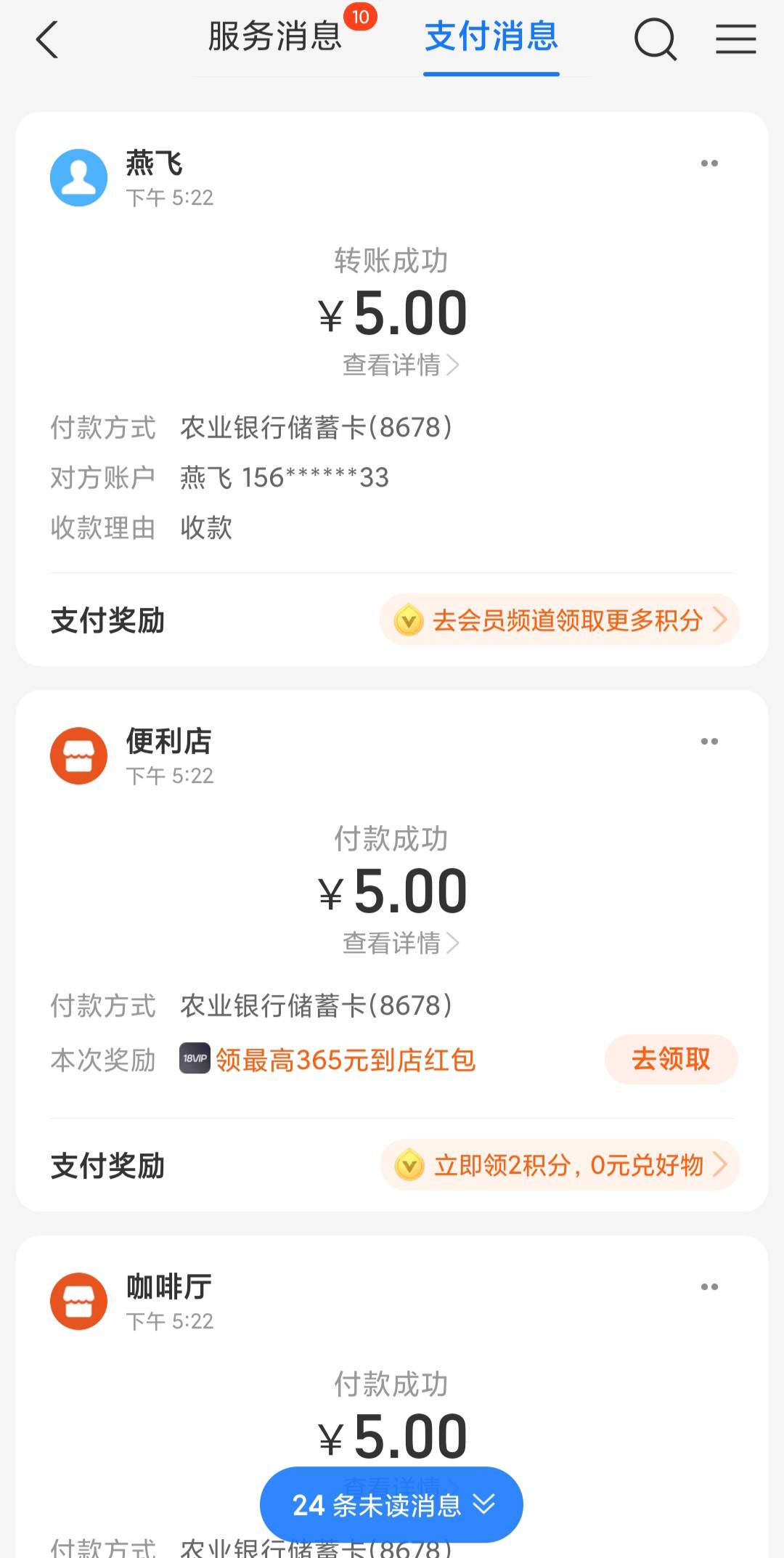The width and height of the screenshot is (784, 1558).
Task: Open 立即领2积分，0元兑好物 link
Action: [560, 1166]
